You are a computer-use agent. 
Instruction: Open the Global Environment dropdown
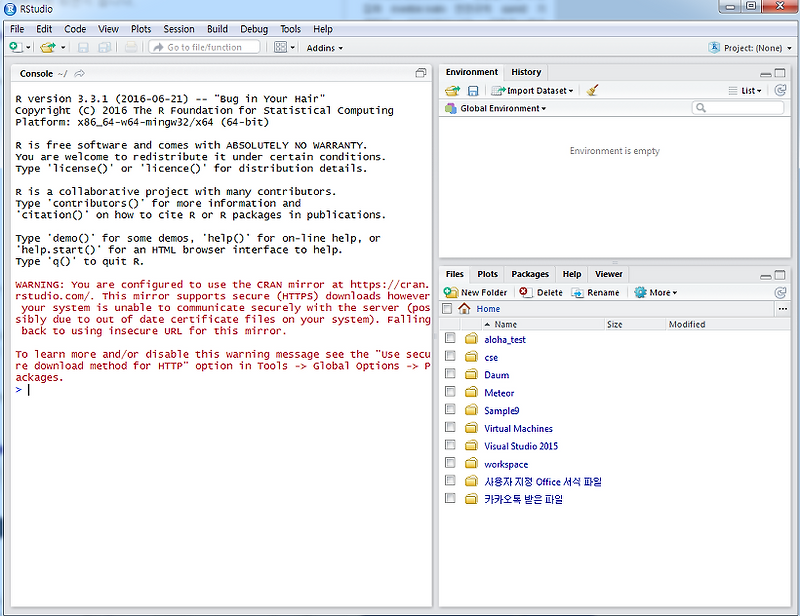495,108
